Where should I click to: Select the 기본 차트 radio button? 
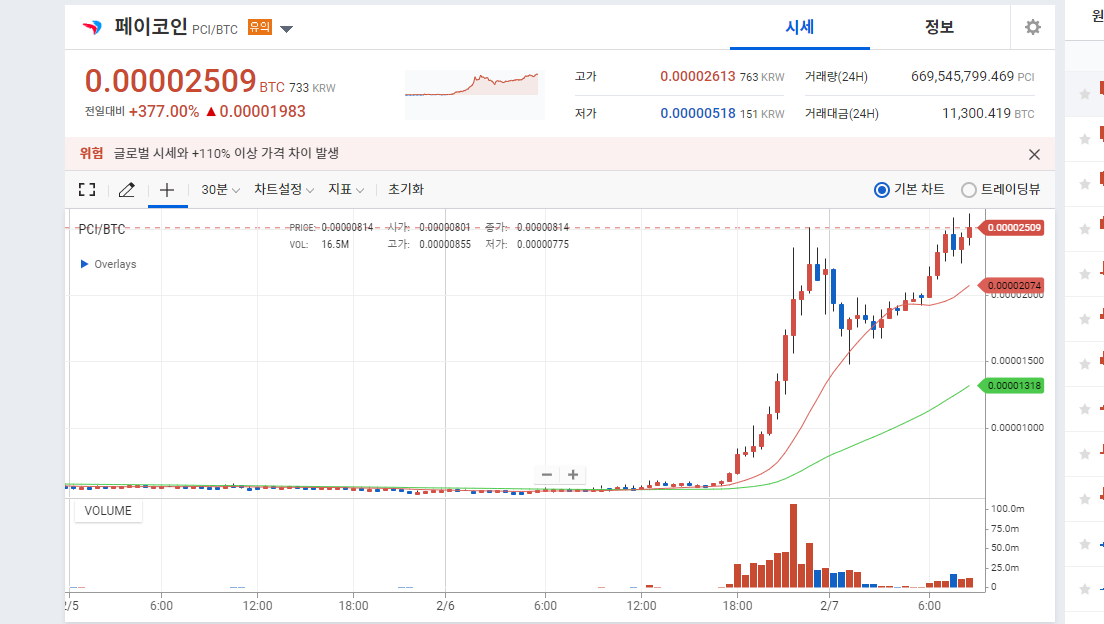[882, 189]
